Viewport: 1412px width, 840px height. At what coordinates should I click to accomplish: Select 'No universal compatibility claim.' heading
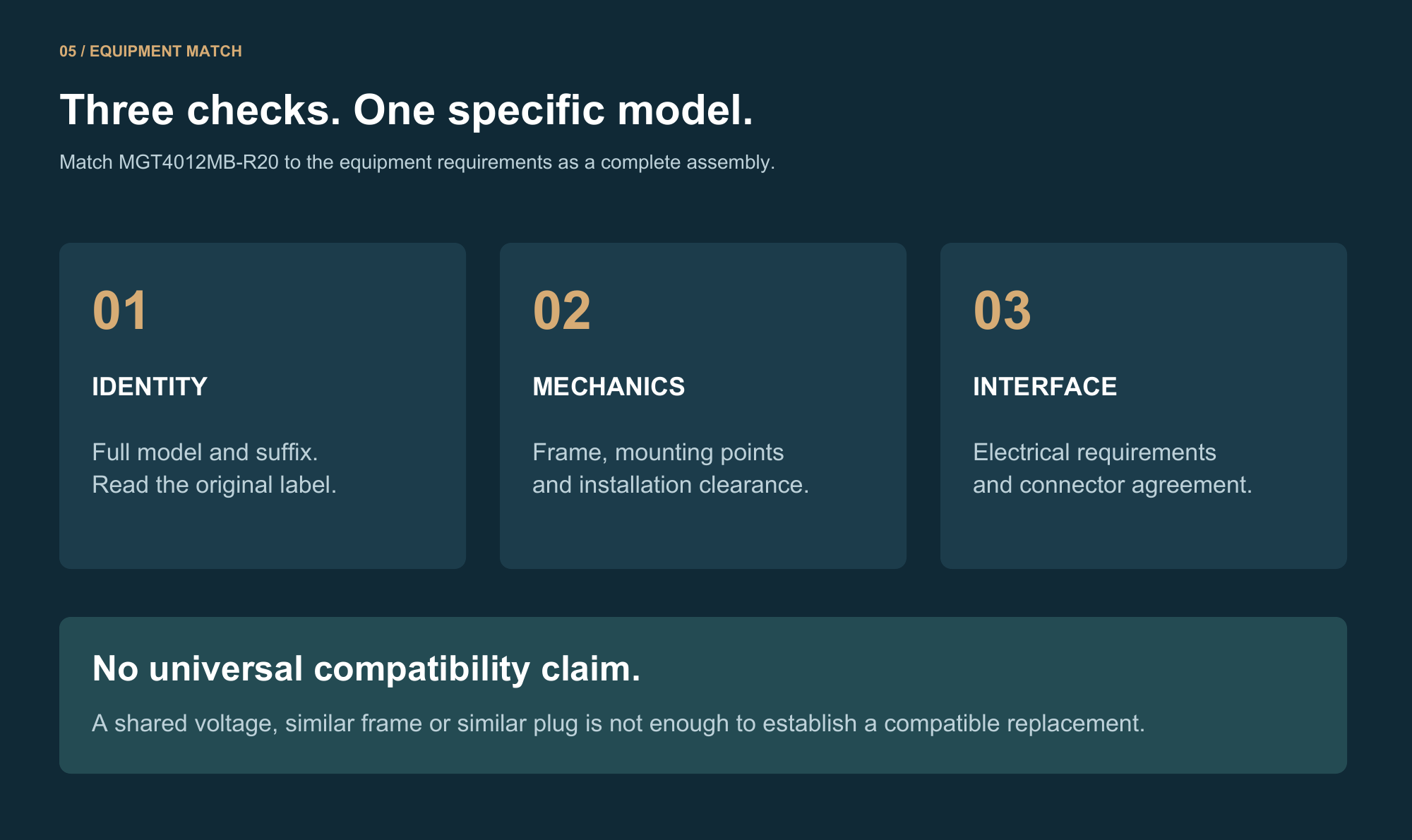(x=366, y=668)
